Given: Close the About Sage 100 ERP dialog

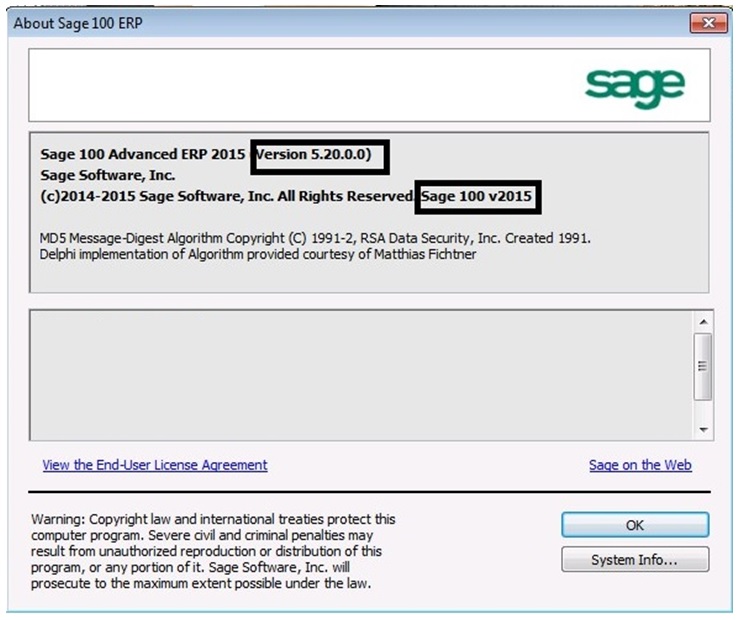Looking at the screenshot, I should [x=708, y=23].
